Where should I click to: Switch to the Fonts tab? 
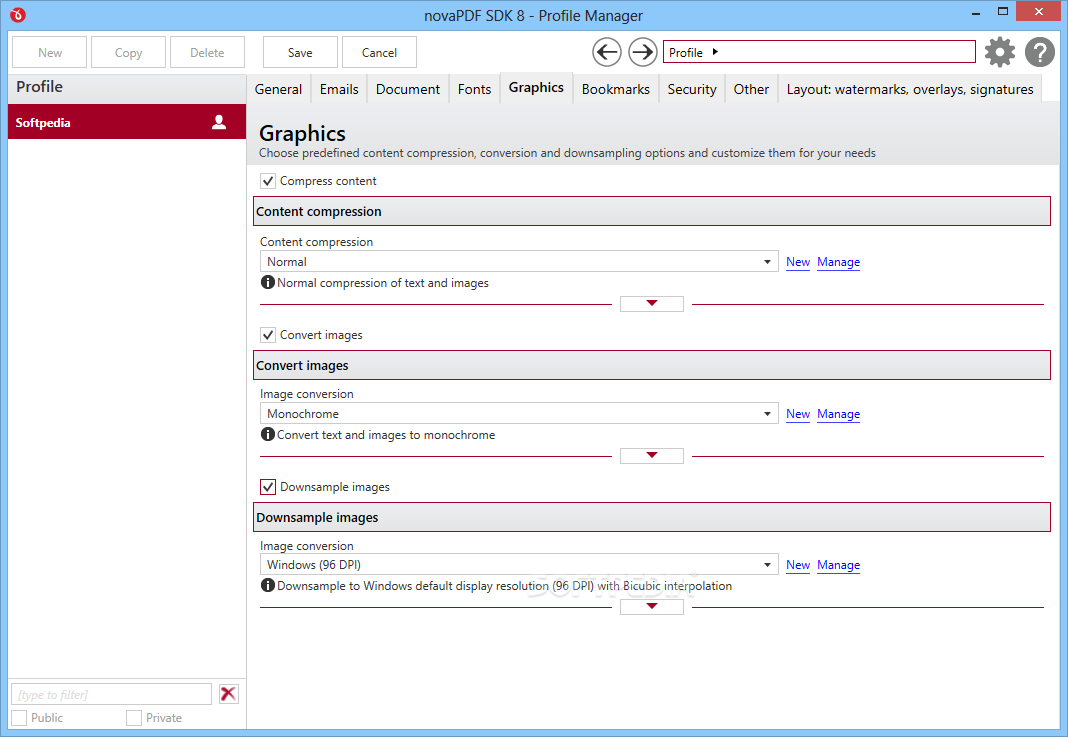click(x=474, y=89)
